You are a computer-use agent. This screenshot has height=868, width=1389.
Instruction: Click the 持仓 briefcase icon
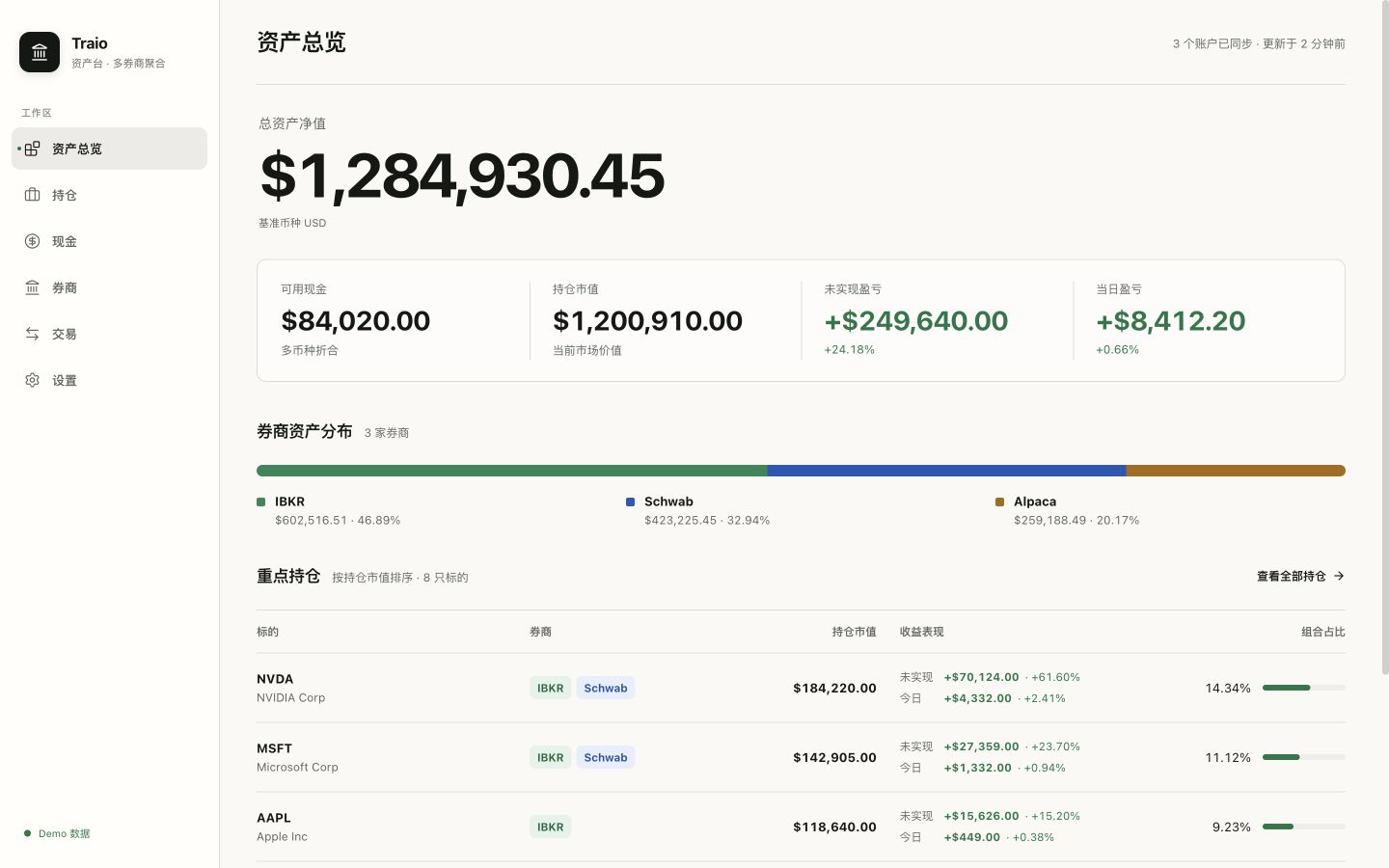tap(32, 195)
